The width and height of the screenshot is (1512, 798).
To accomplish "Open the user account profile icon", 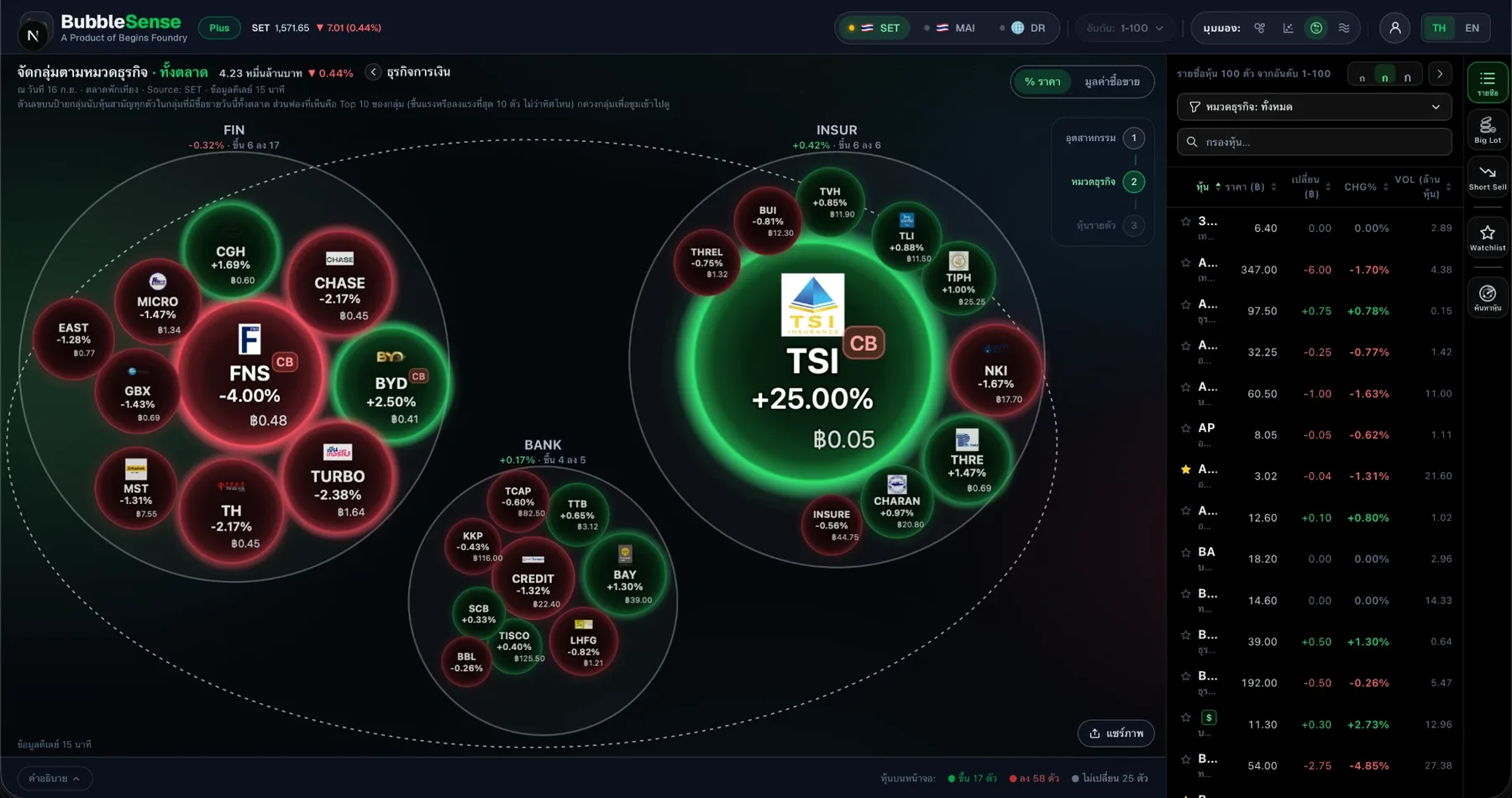I will tap(1395, 28).
